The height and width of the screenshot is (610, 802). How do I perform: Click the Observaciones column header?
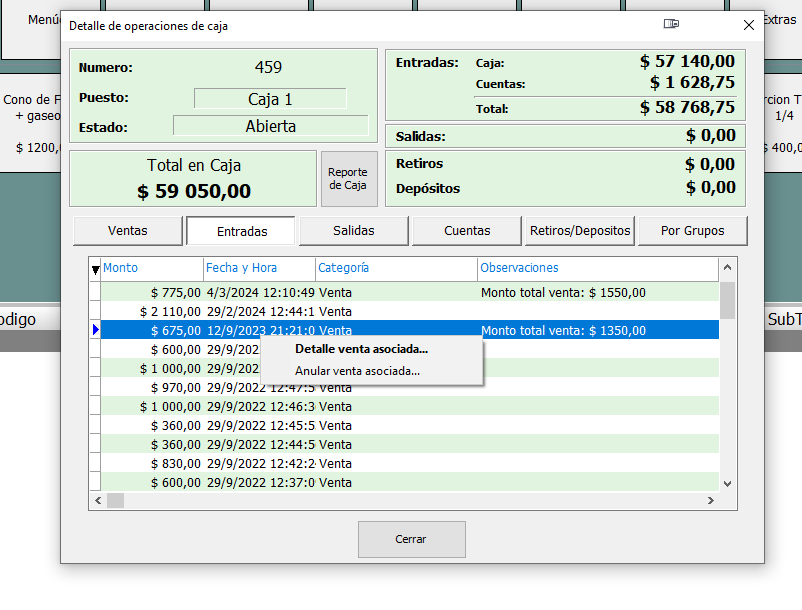tap(598, 268)
